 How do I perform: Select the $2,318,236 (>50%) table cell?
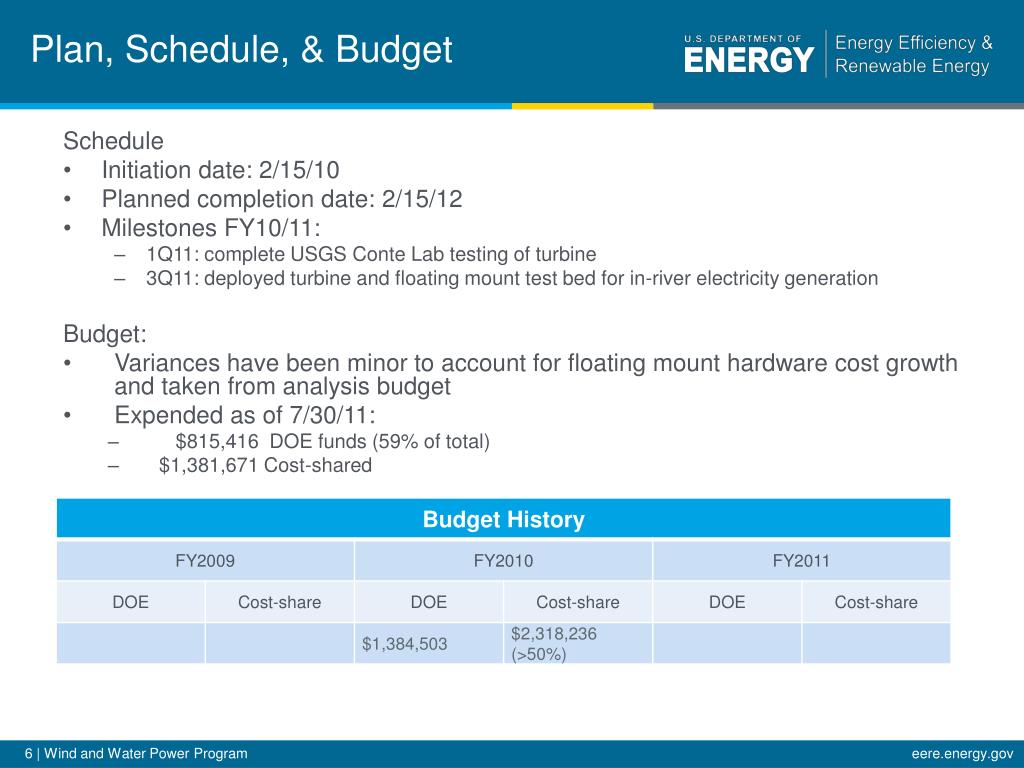point(578,644)
